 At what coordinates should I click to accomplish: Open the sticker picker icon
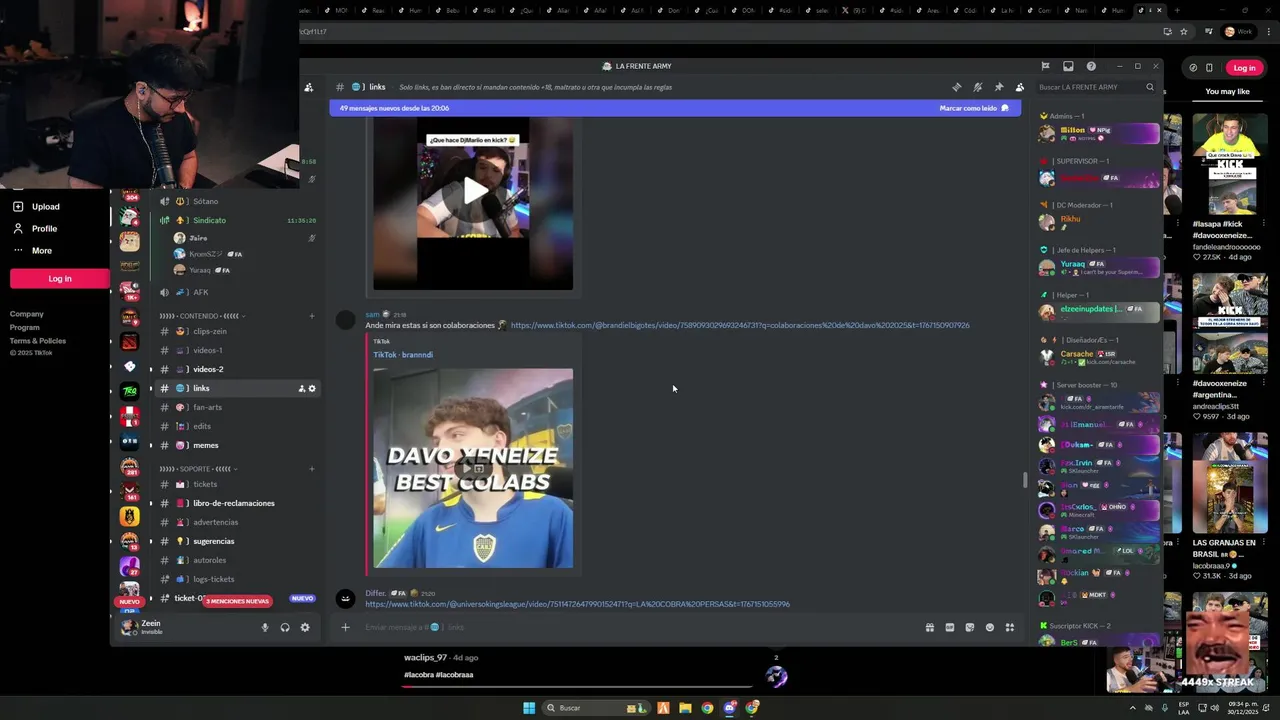(x=969, y=627)
